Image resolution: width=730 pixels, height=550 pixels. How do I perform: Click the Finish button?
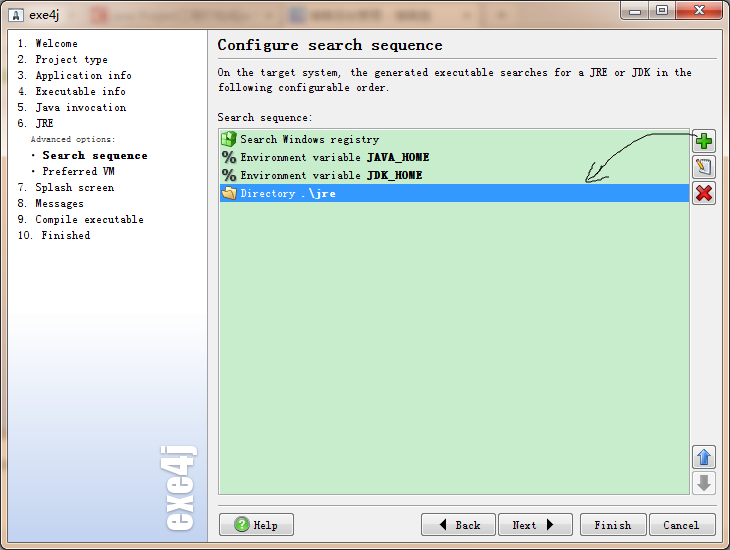click(612, 525)
